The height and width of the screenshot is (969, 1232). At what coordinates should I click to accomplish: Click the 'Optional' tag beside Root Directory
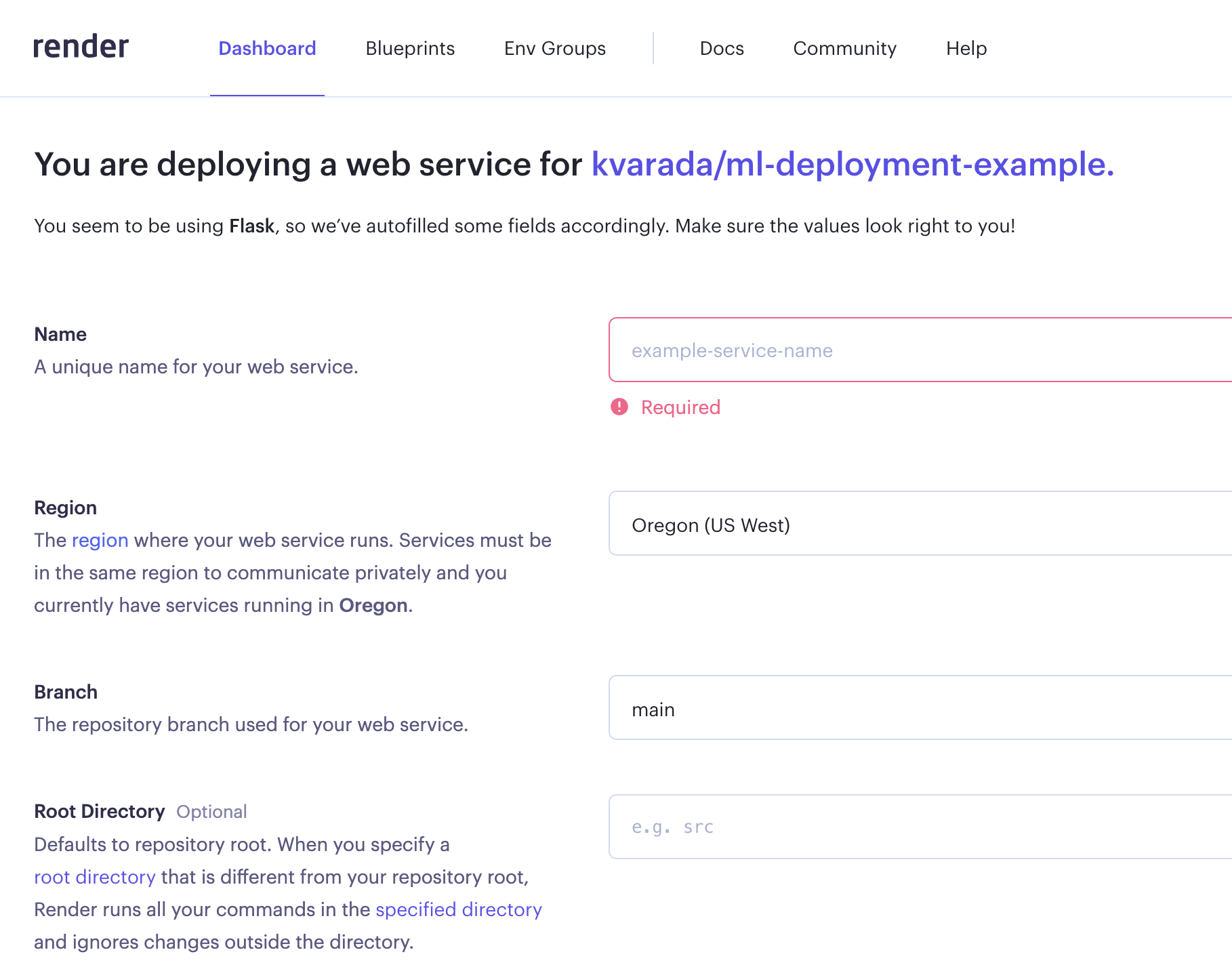point(211,812)
